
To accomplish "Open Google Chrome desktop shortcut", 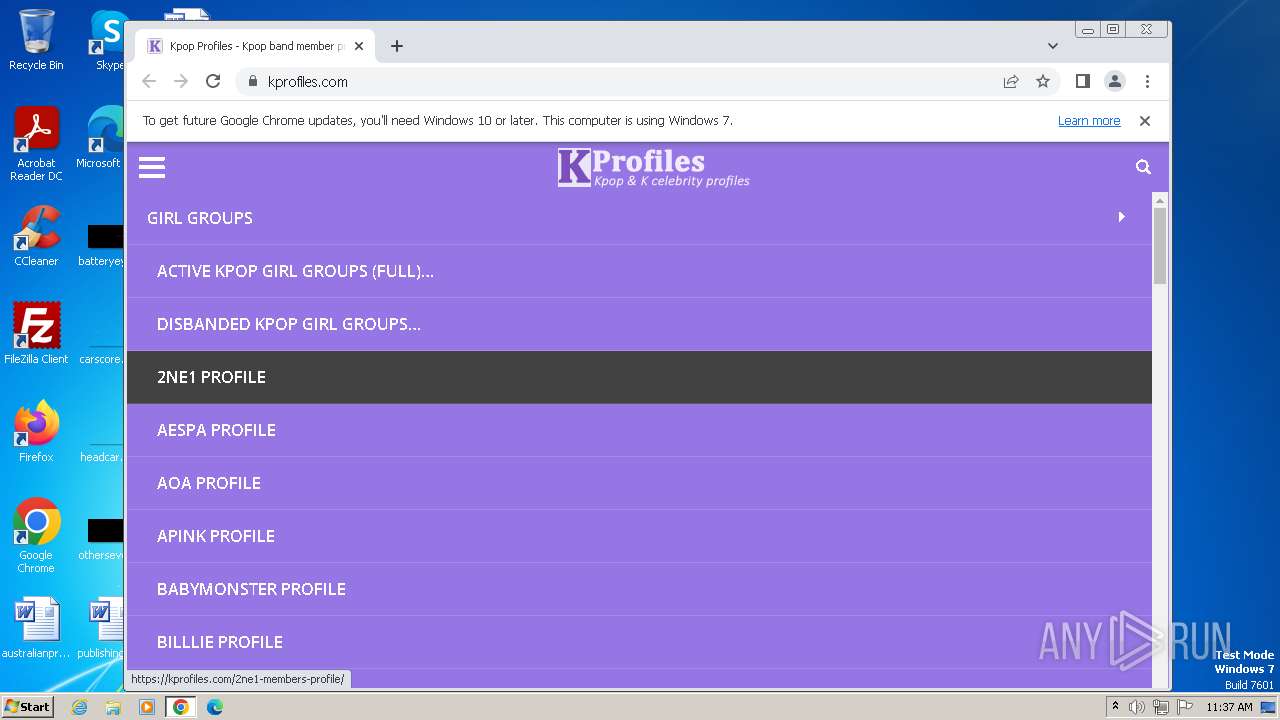I will (36, 536).
